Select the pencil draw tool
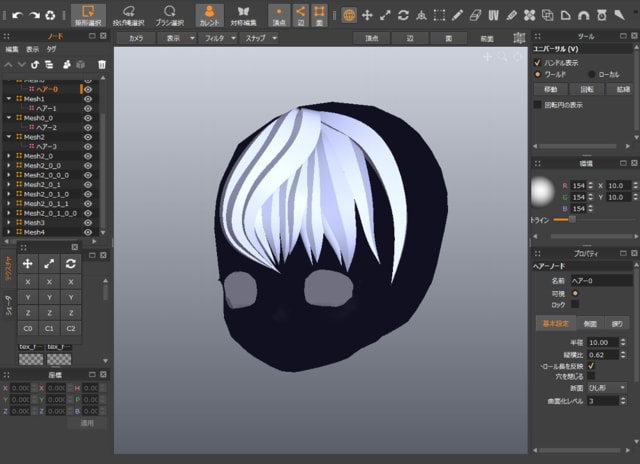The width and height of the screenshot is (640, 464). (x=457, y=16)
